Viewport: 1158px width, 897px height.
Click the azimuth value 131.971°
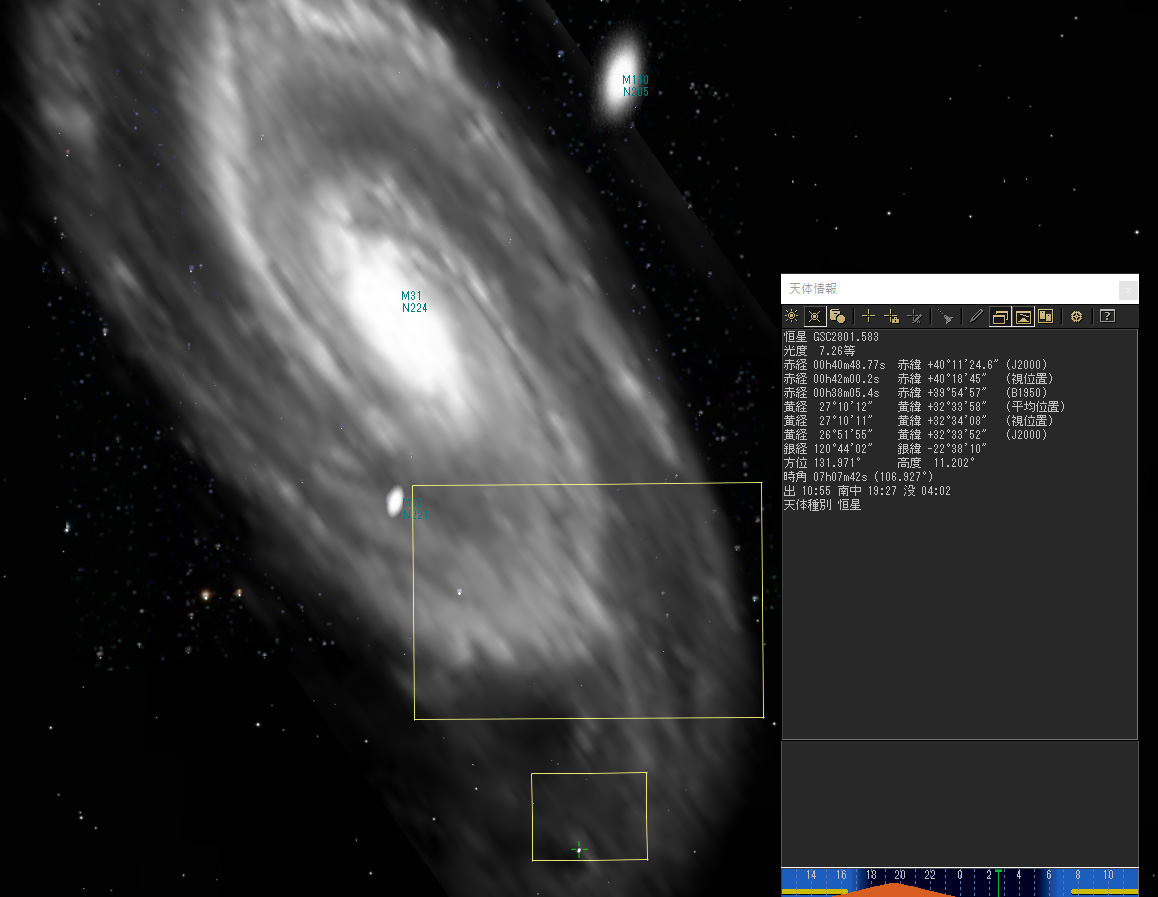[837, 464]
